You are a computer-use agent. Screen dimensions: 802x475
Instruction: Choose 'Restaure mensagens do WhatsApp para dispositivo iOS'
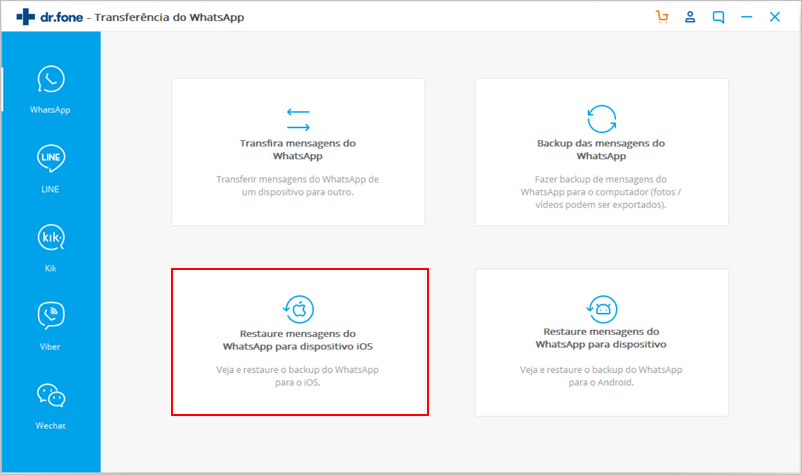(298, 340)
